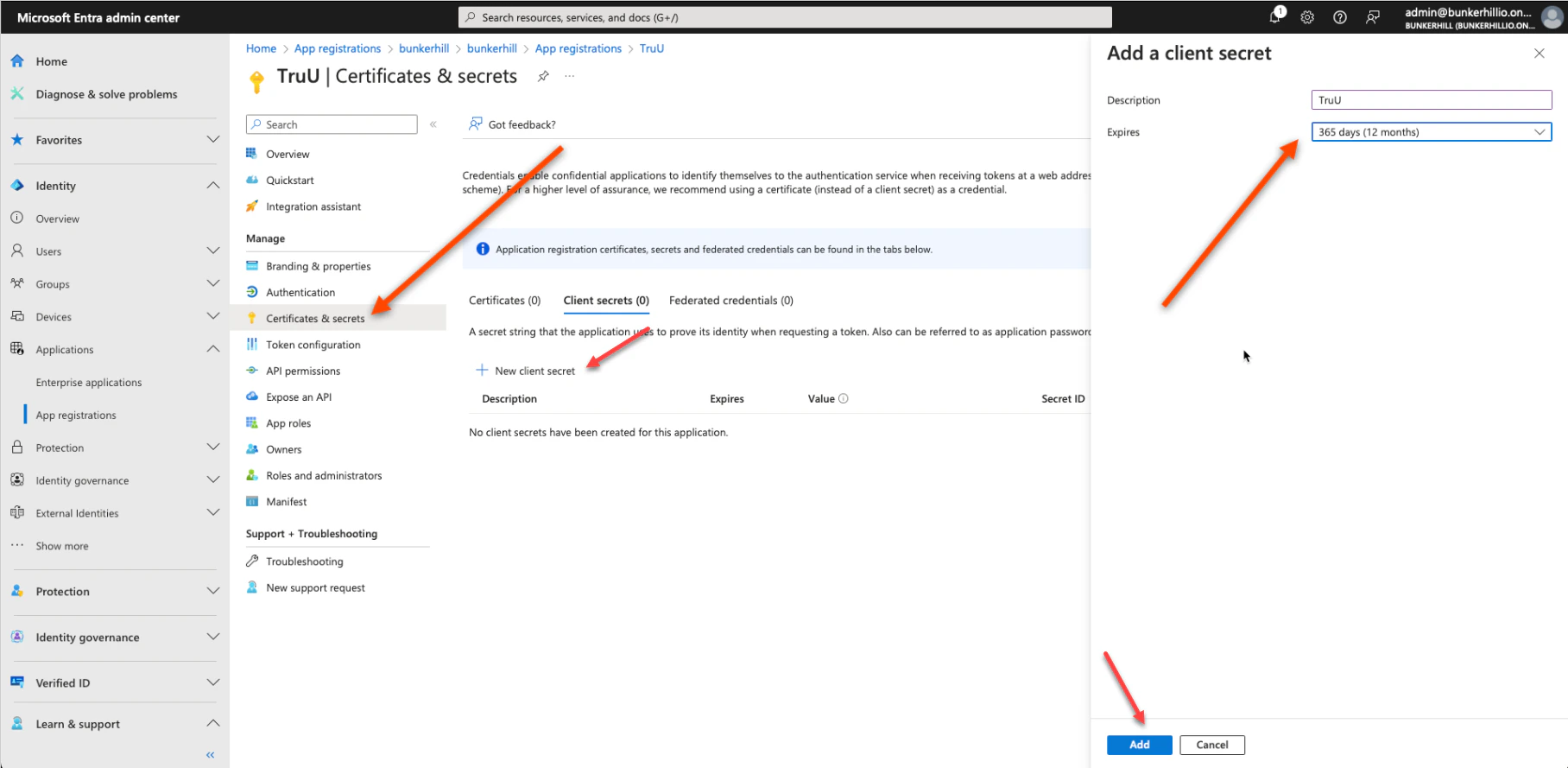Image resolution: width=1568 pixels, height=768 pixels.
Task: Click the Secret ID column header
Action: [x=1063, y=399]
